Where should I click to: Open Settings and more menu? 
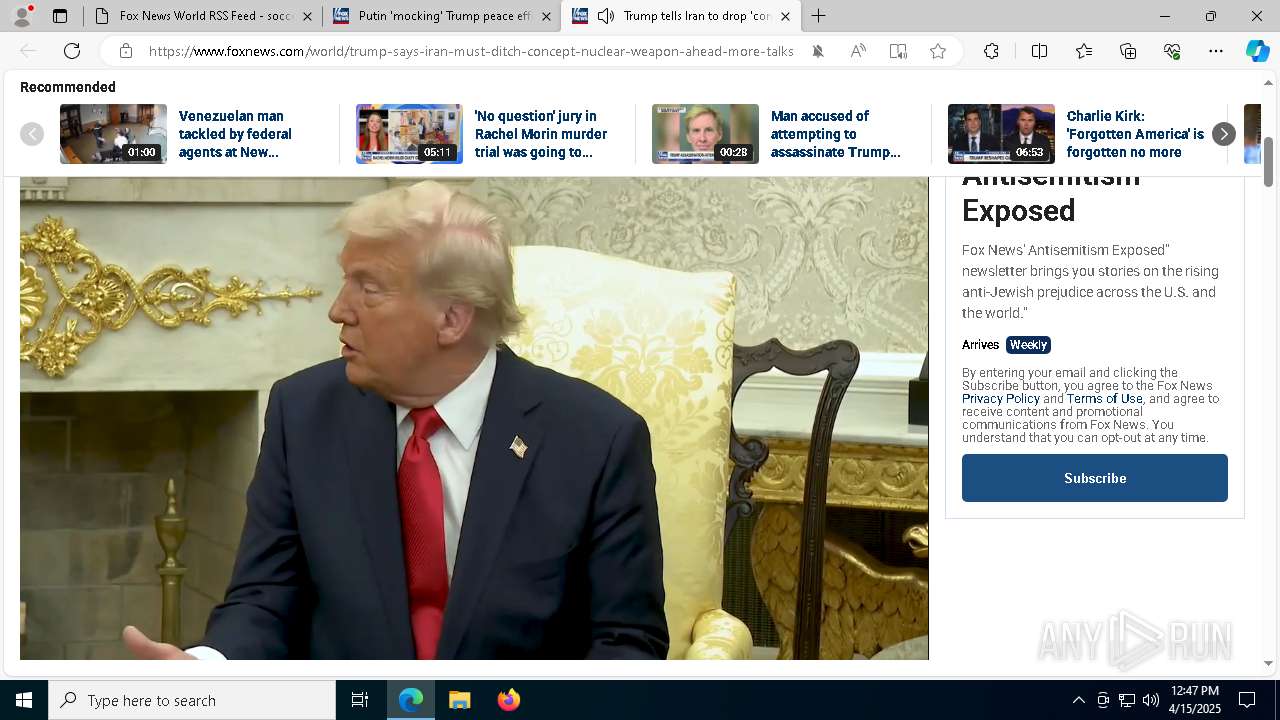tap(1216, 51)
